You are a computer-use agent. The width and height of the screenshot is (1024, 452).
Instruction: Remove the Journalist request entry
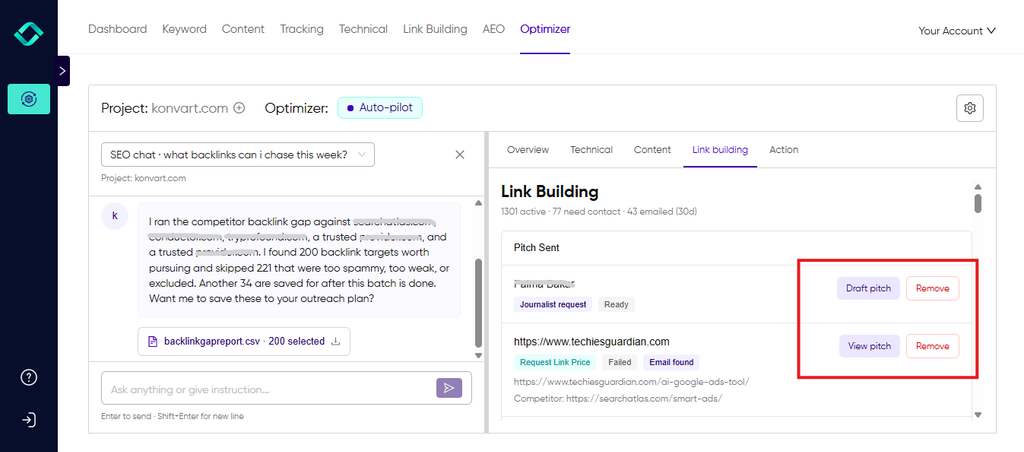(932, 288)
